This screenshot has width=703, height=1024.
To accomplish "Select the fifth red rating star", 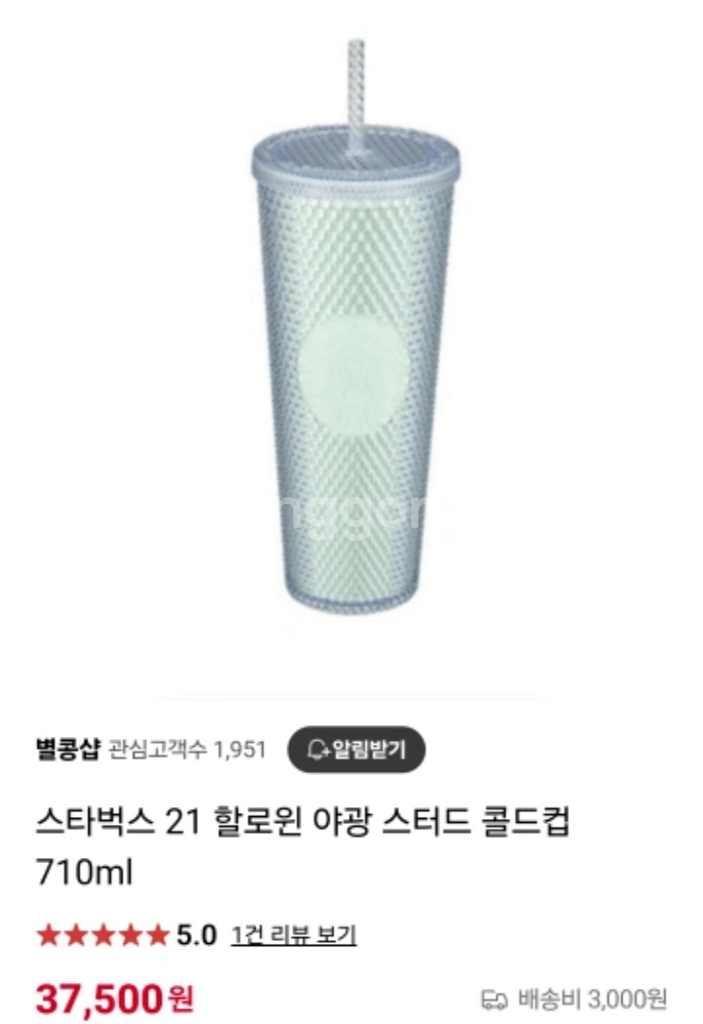I will coord(156,935).
